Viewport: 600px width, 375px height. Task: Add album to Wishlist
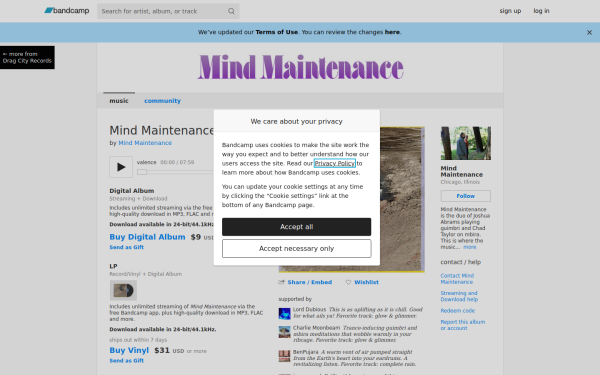pos(366,282)
